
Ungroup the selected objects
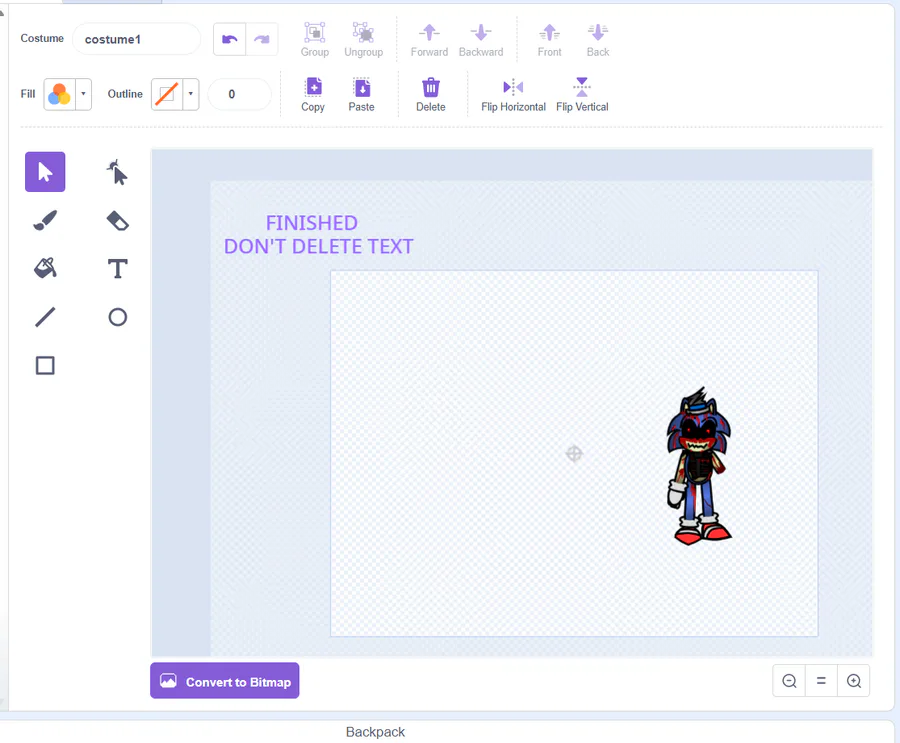coord(363,40)
